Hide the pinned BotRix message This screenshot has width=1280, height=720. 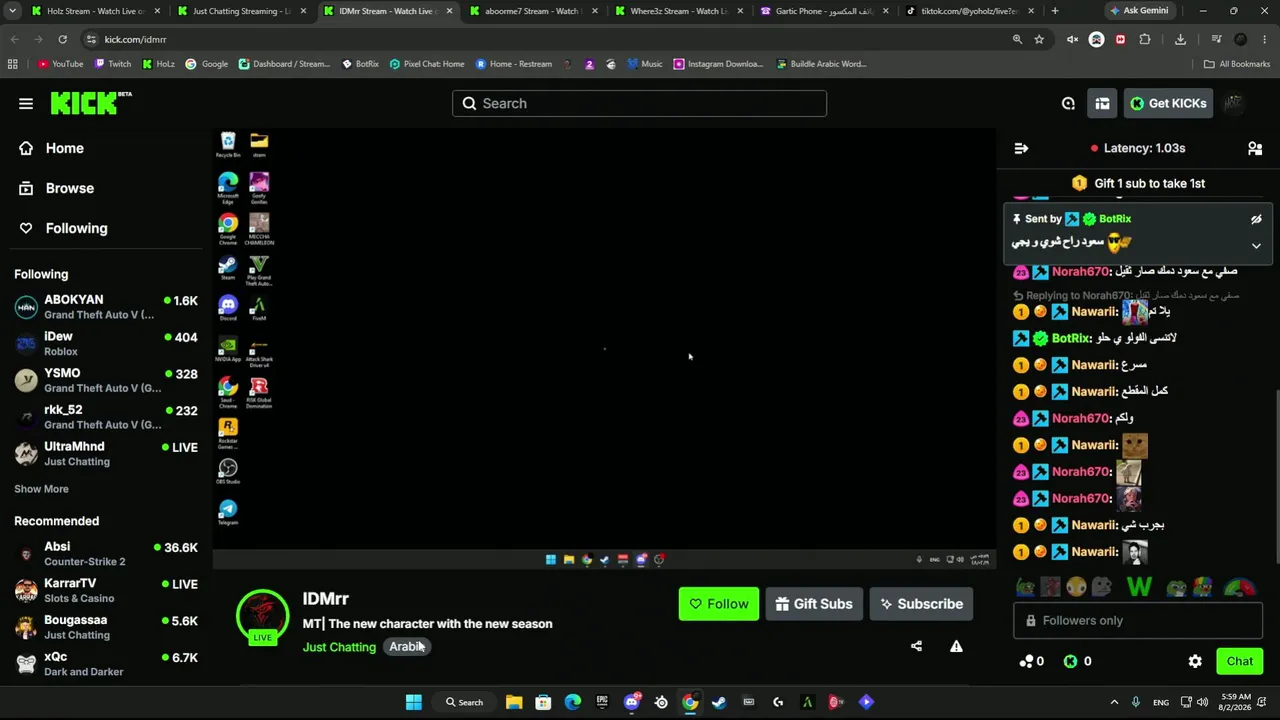click(1256, 219)
